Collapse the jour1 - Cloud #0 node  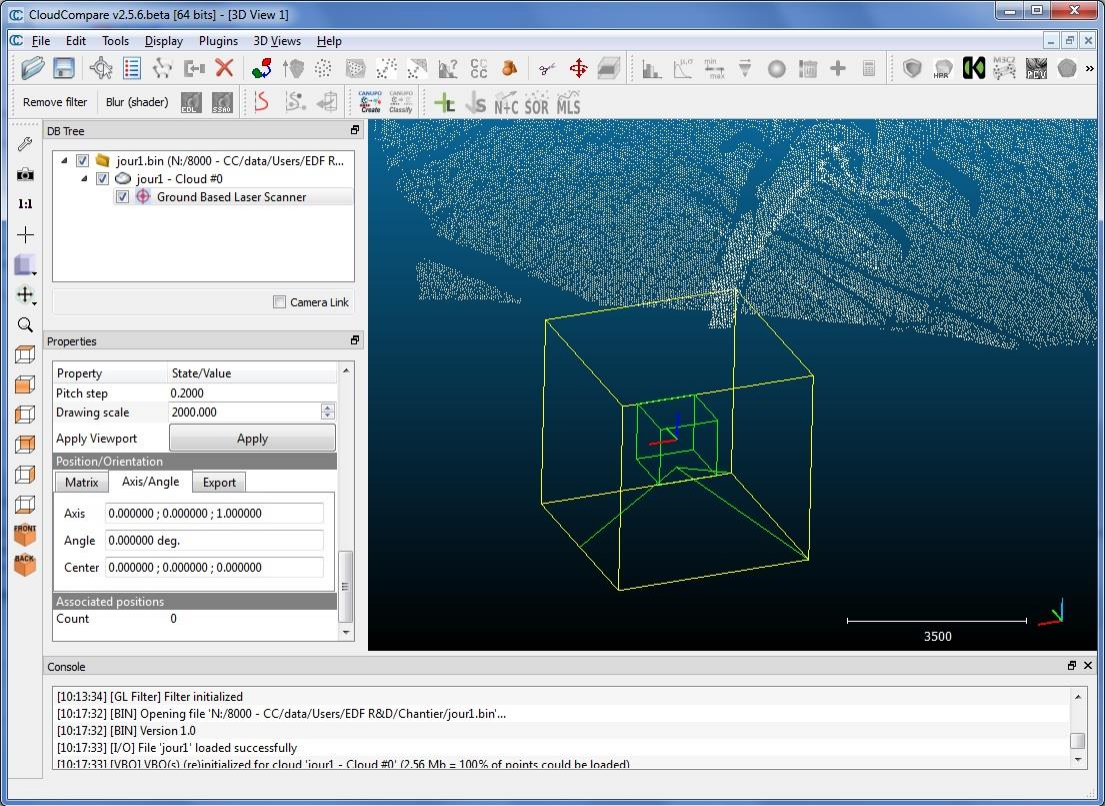(x=84, y=179)
